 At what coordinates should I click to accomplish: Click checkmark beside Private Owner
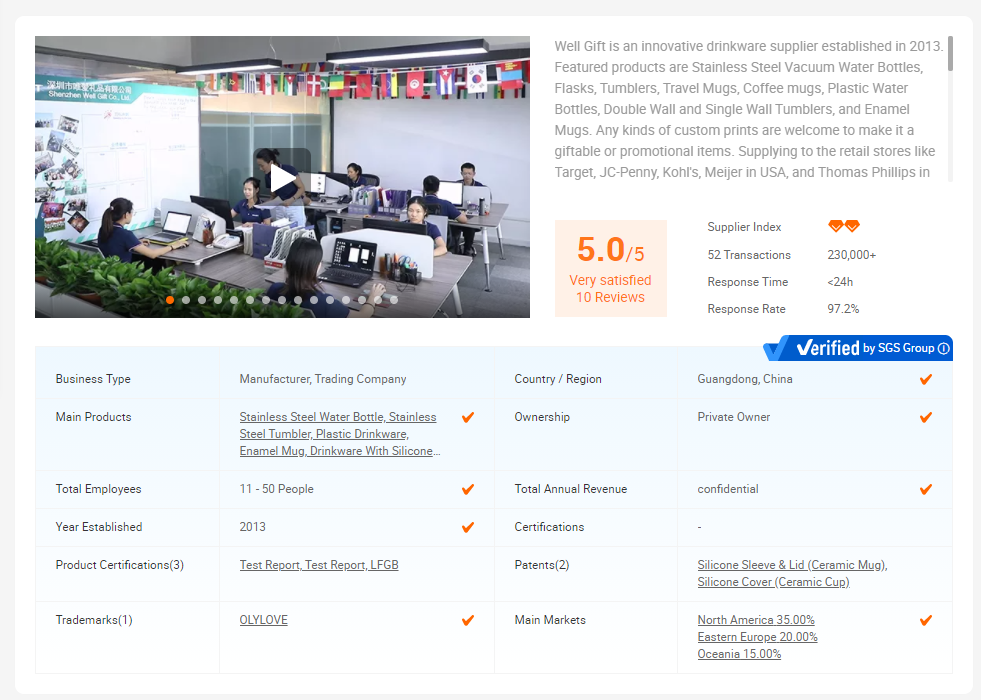click(926, 417)
